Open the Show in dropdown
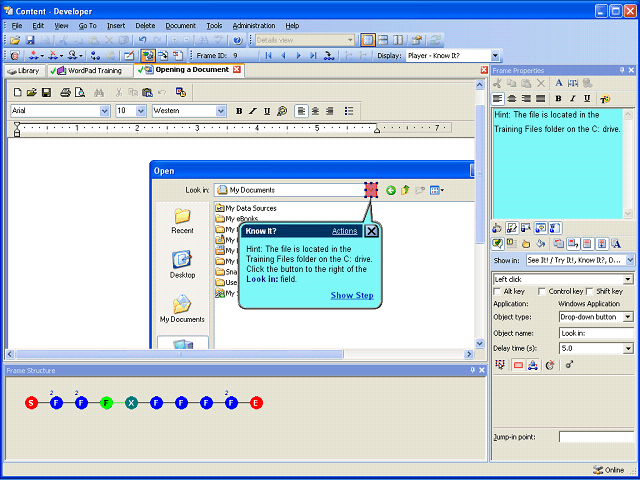This screenshot has height=480, width=640. coord(630,260)
